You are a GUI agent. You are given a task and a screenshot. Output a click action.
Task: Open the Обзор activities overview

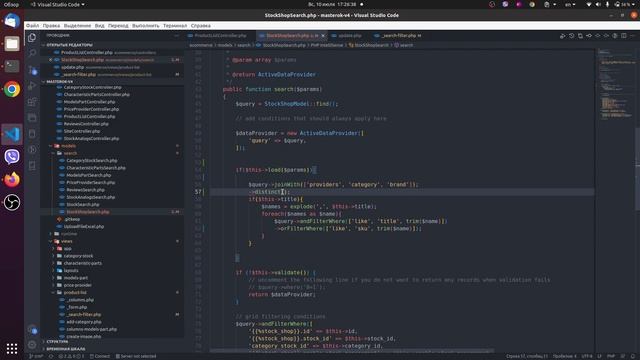11,4
